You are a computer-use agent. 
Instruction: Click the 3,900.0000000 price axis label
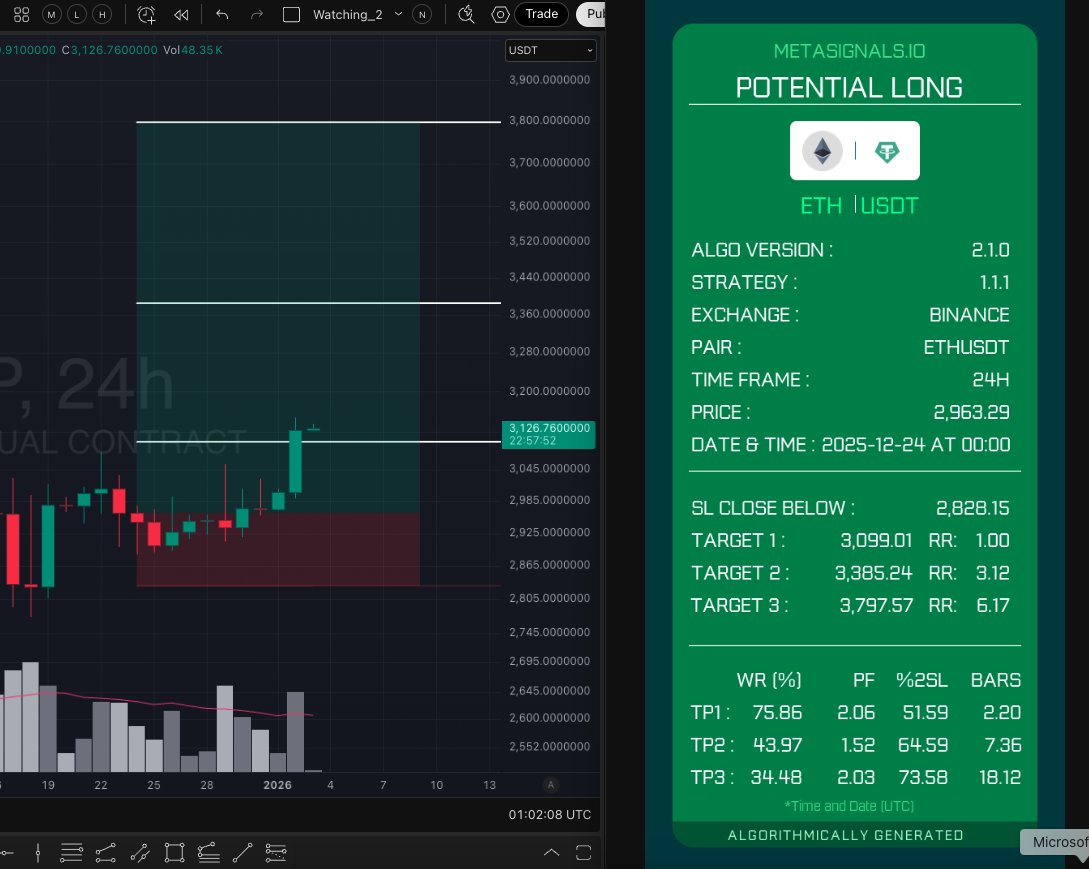pos(549,80)
